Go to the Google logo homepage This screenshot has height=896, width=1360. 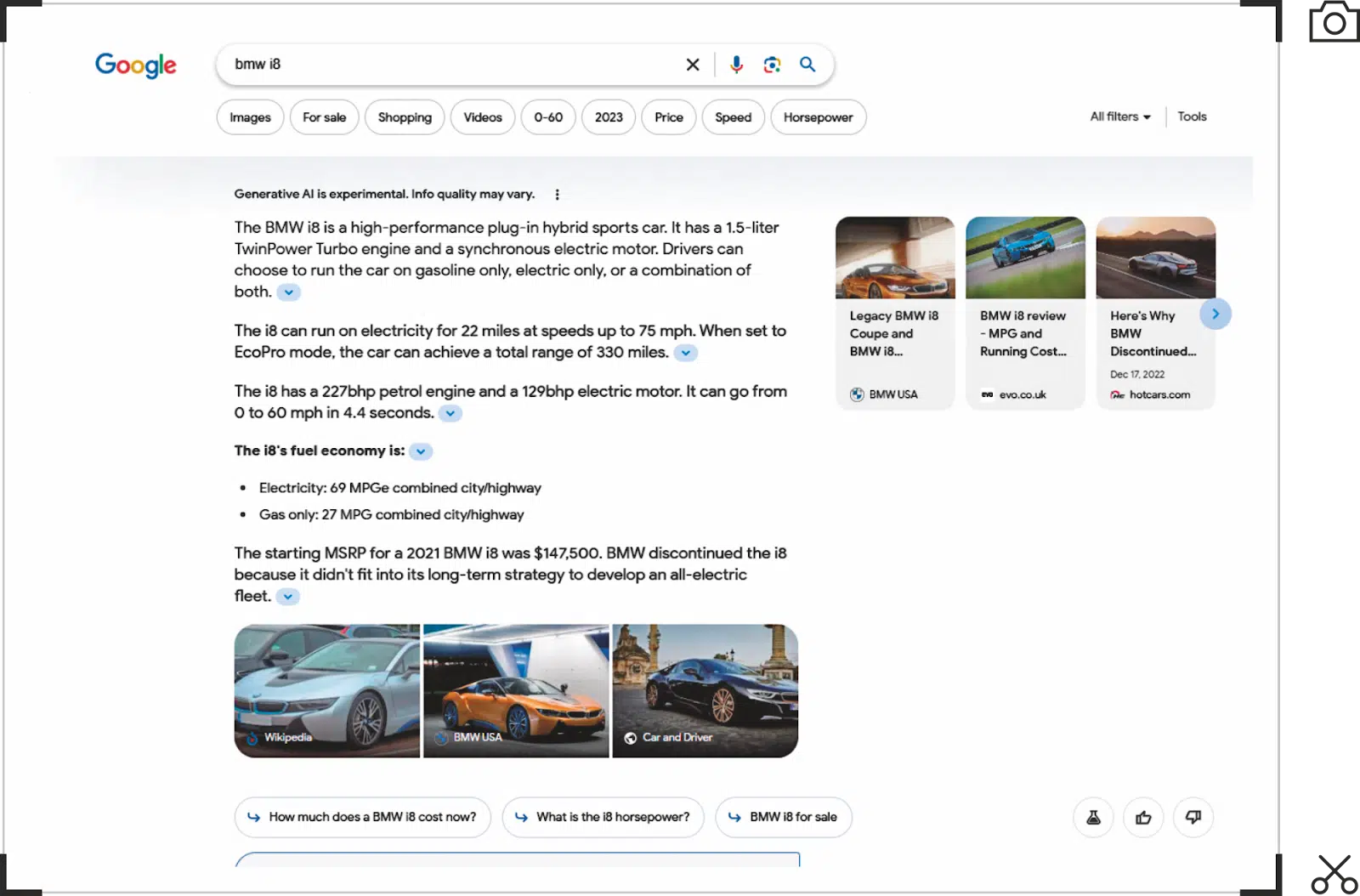pyautogui.click(x=136, y=65)
